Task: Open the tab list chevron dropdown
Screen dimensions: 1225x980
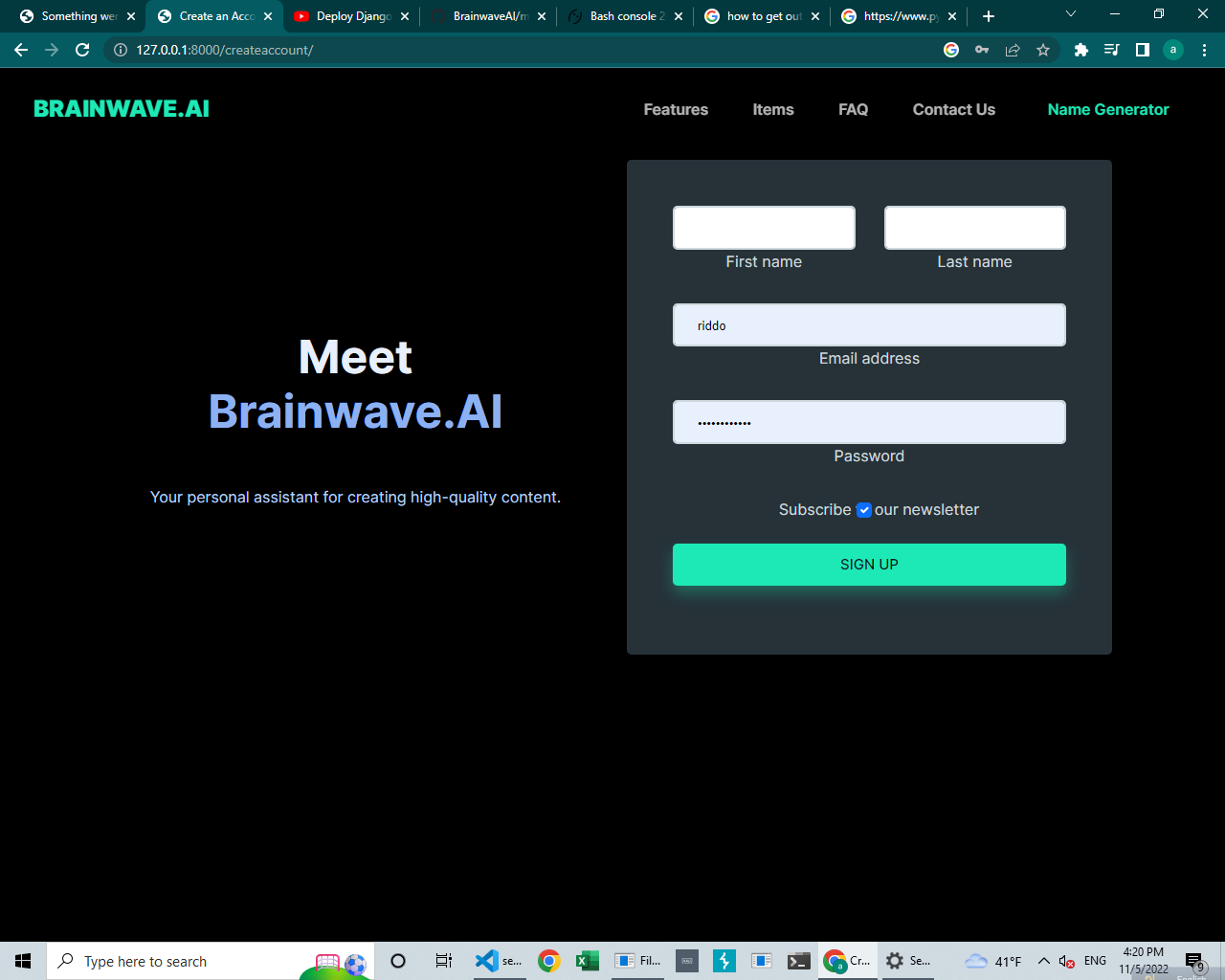Action: pyautogui.click(x=1070, y=15)
